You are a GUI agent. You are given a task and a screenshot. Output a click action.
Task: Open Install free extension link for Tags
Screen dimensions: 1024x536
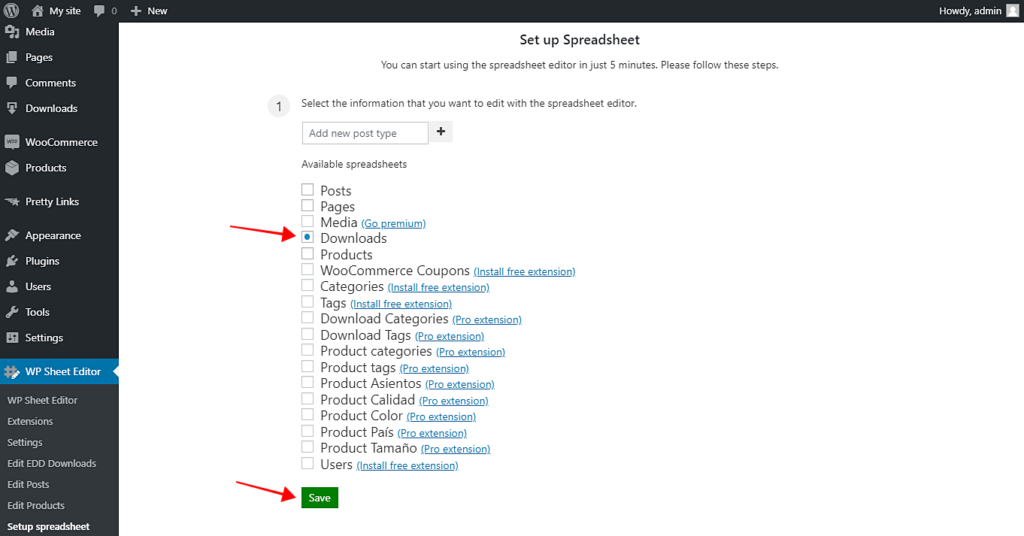[x=401, y=304]
